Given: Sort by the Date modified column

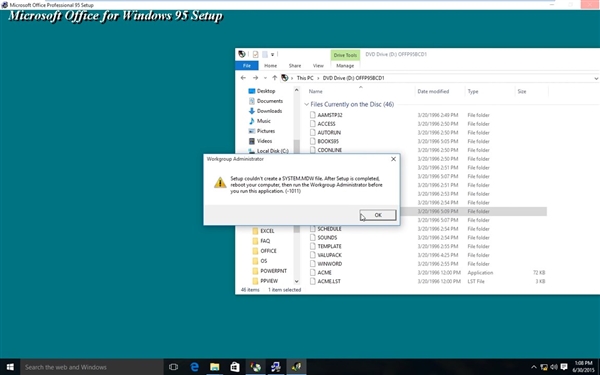Looking at the screenshot, I should click(433, 91).
